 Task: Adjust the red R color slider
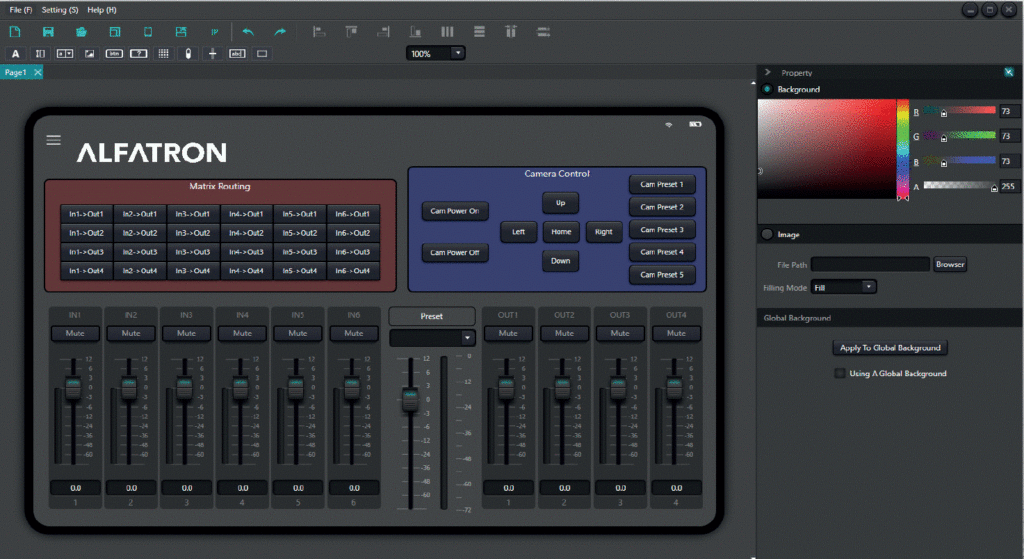(961, 112)
